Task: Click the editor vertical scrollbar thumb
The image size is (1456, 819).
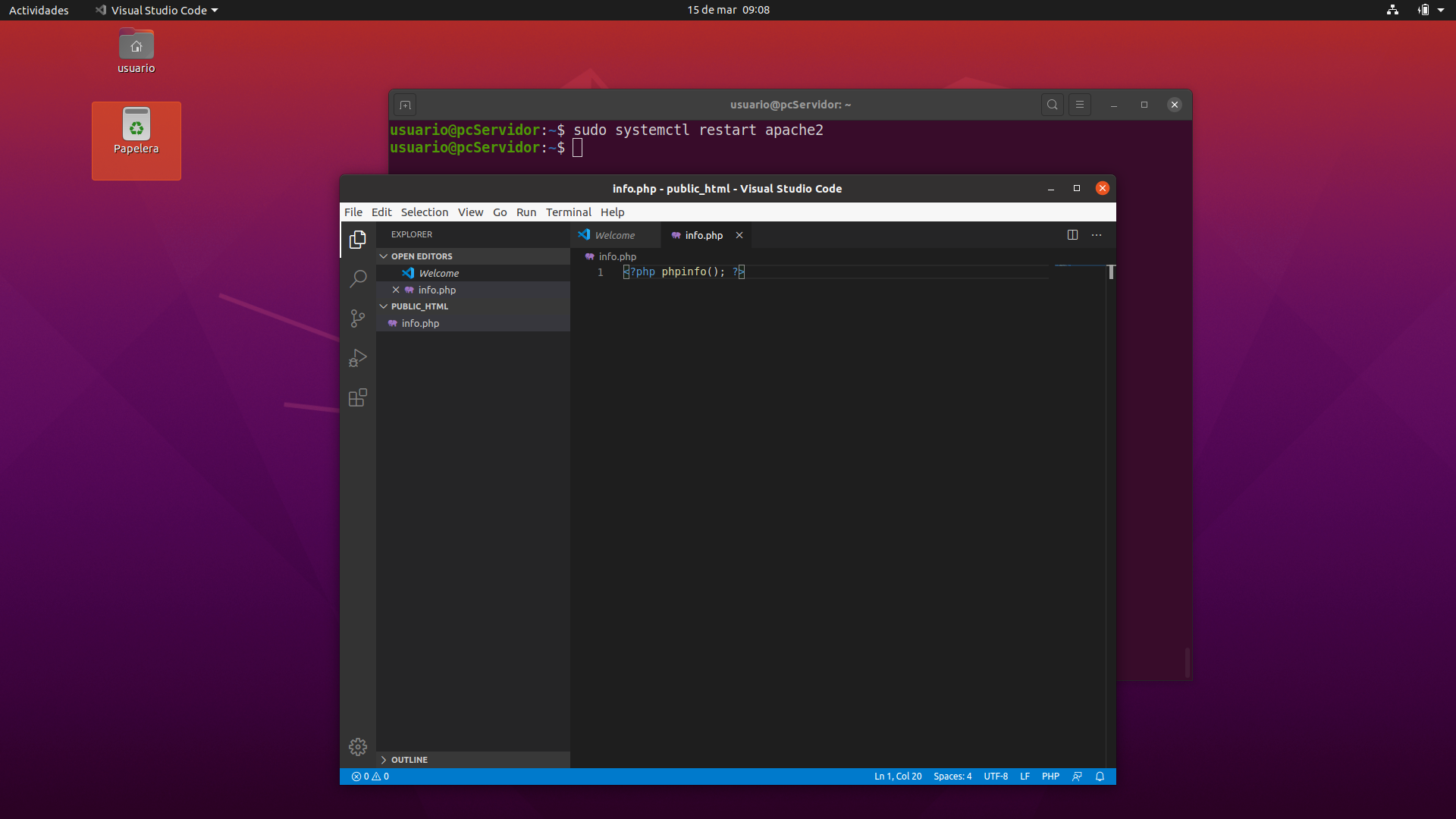Action: coord(1111,271)
